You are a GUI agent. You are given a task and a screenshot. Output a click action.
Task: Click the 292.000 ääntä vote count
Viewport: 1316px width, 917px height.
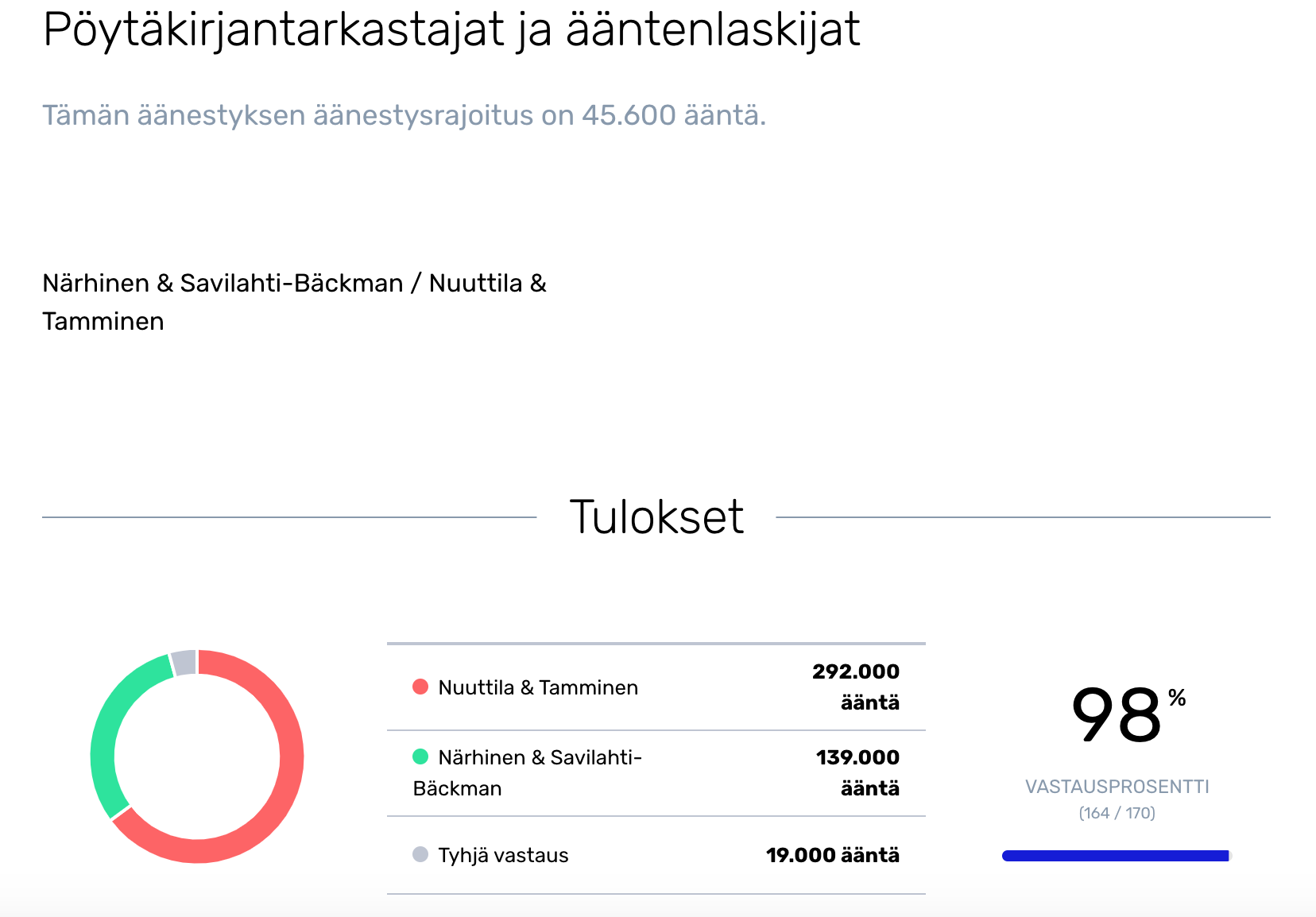coord(856,687)
